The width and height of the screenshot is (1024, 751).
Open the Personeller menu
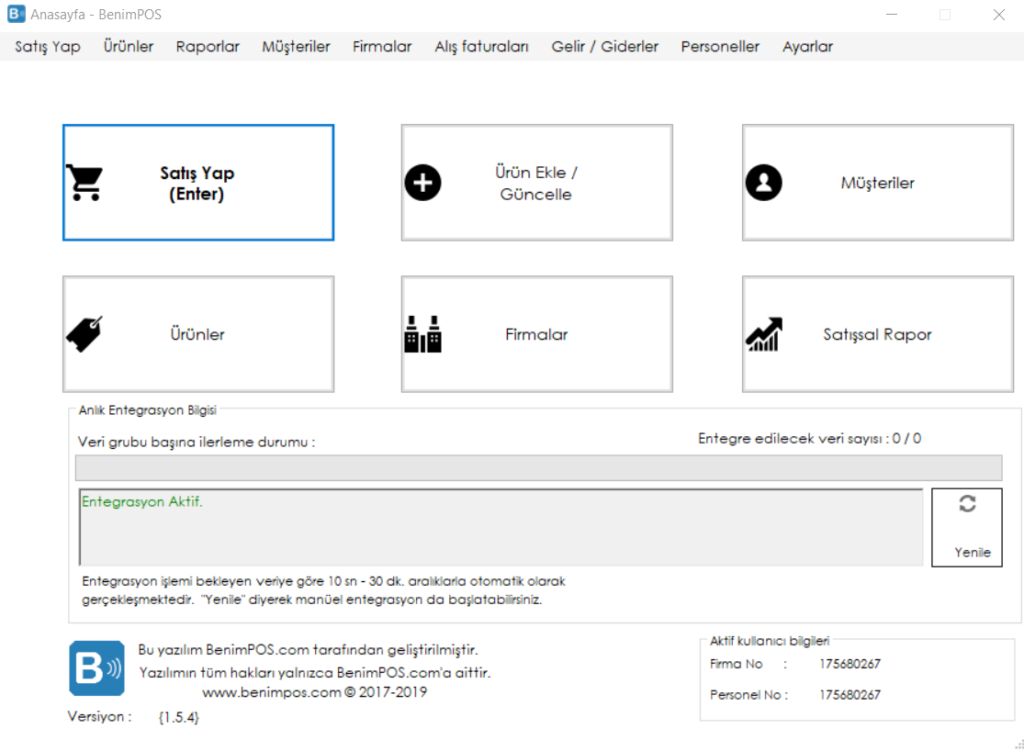(x=720, y=46)
